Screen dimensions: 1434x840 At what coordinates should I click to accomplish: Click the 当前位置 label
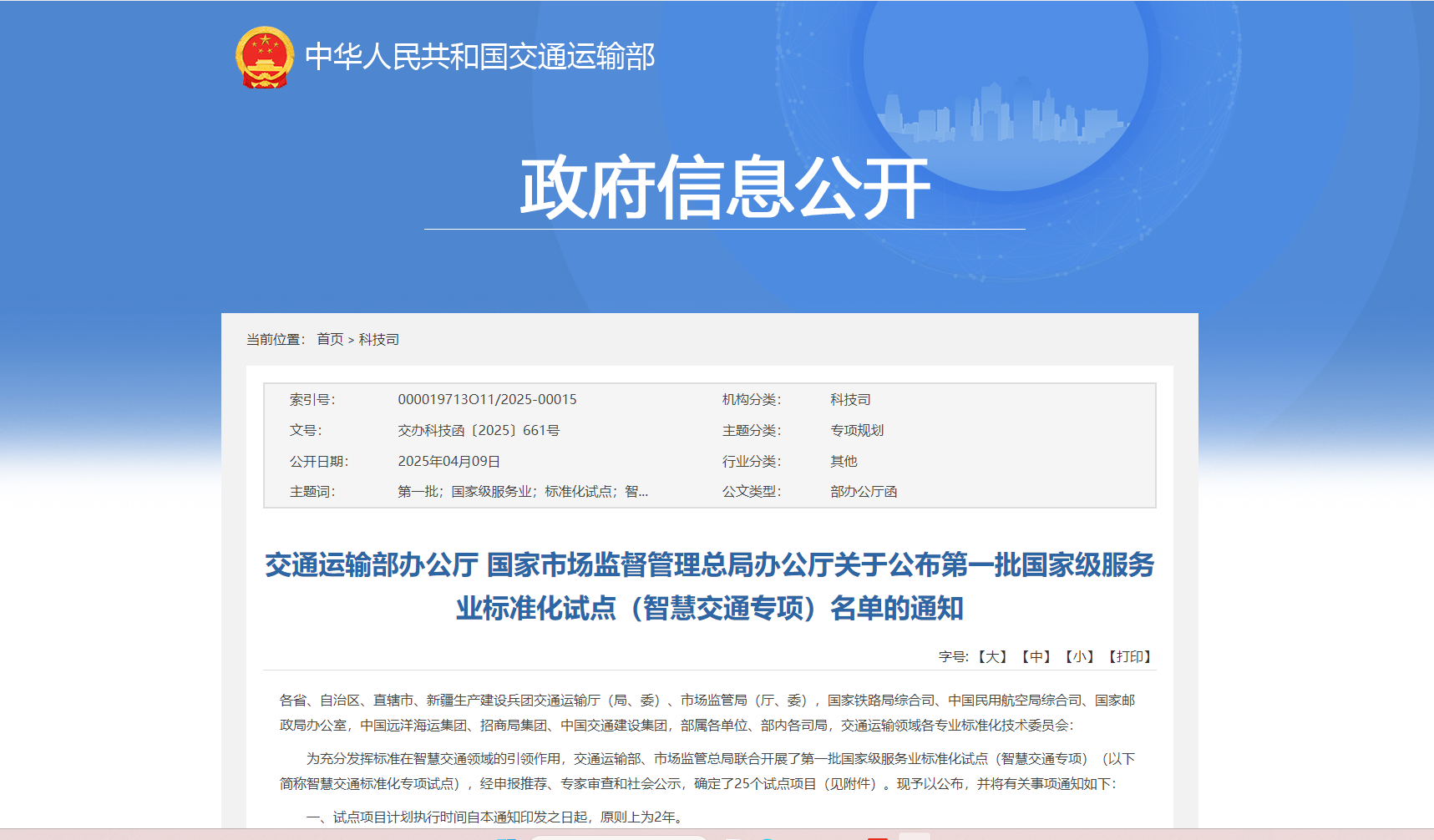276,339
